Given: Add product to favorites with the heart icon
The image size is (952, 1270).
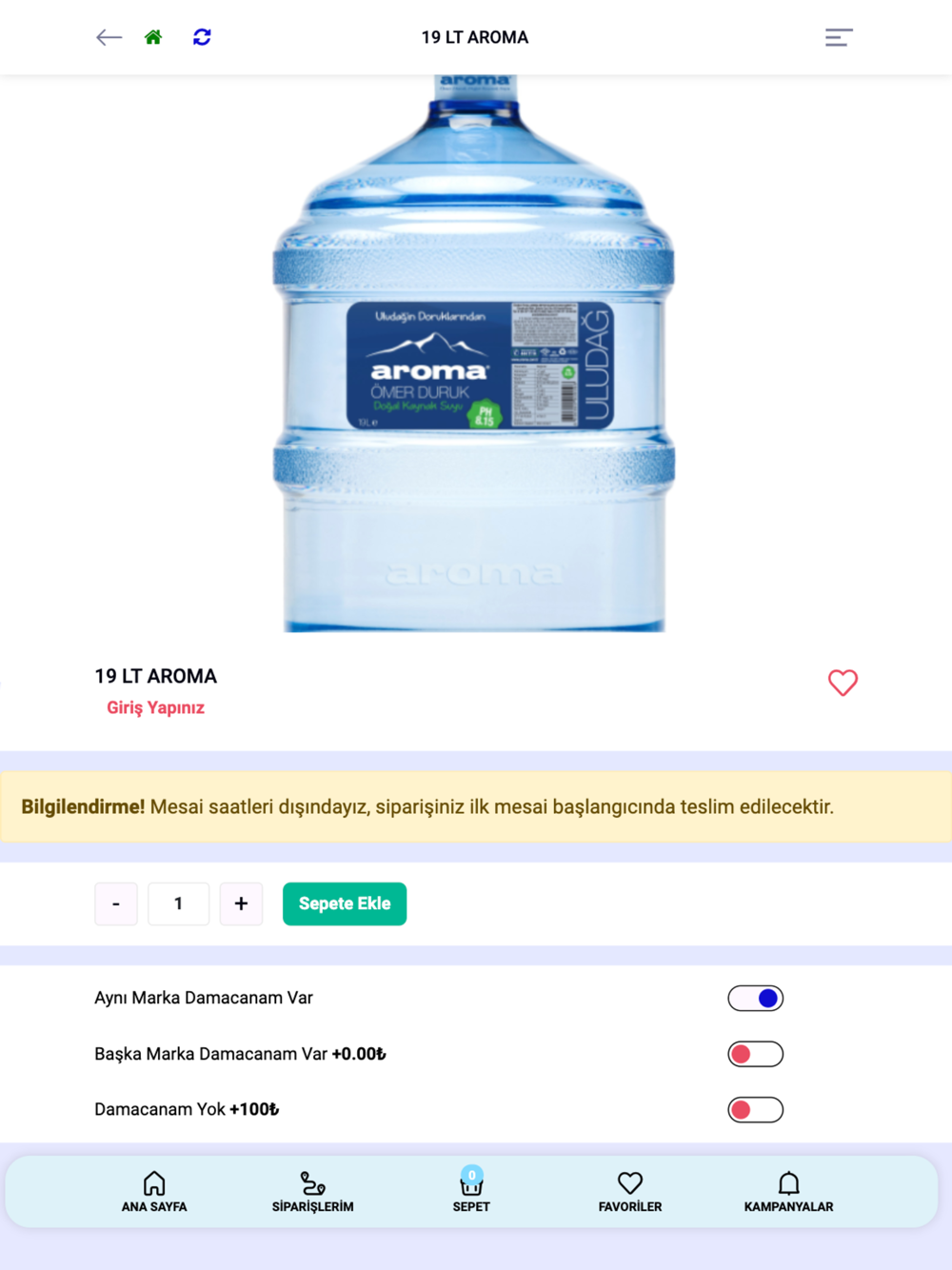Looking at the screenshot, I should coord(843,682).
